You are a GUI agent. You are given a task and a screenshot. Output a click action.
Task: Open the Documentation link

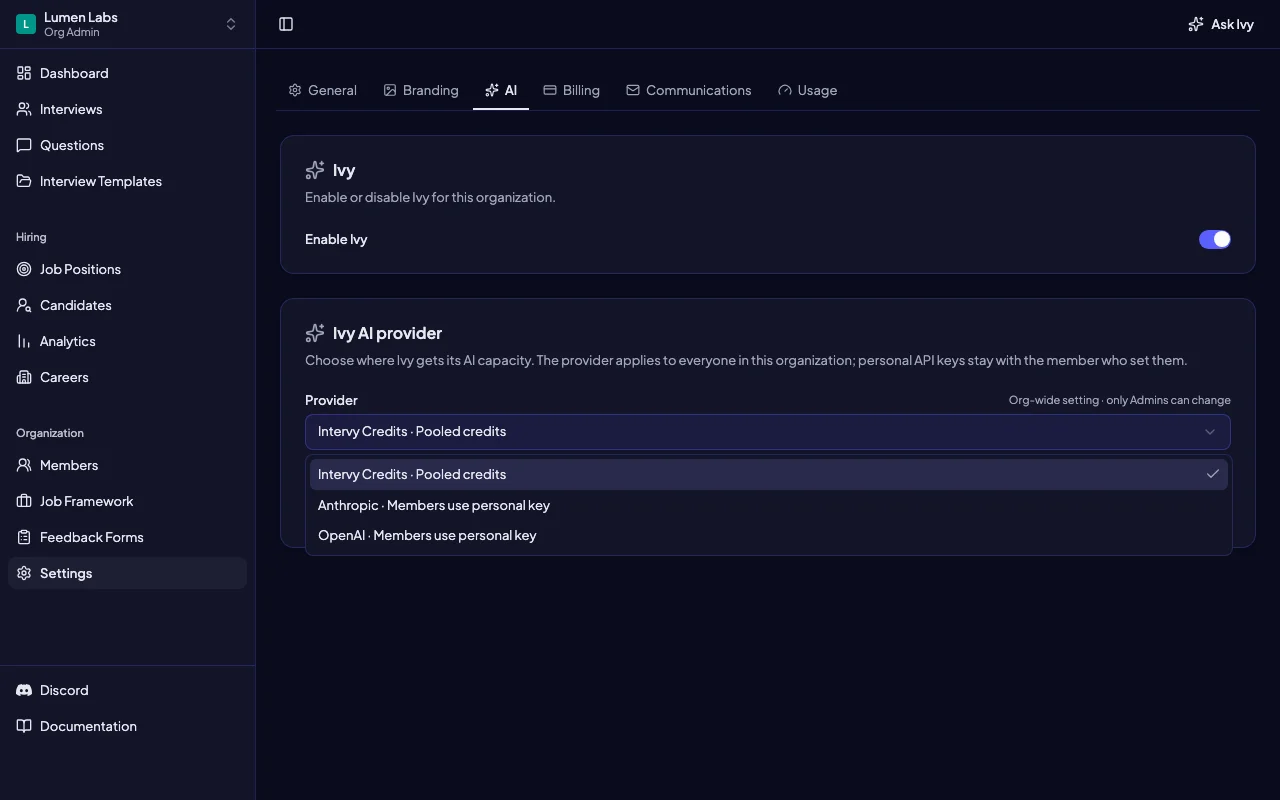tap(127, 726)
